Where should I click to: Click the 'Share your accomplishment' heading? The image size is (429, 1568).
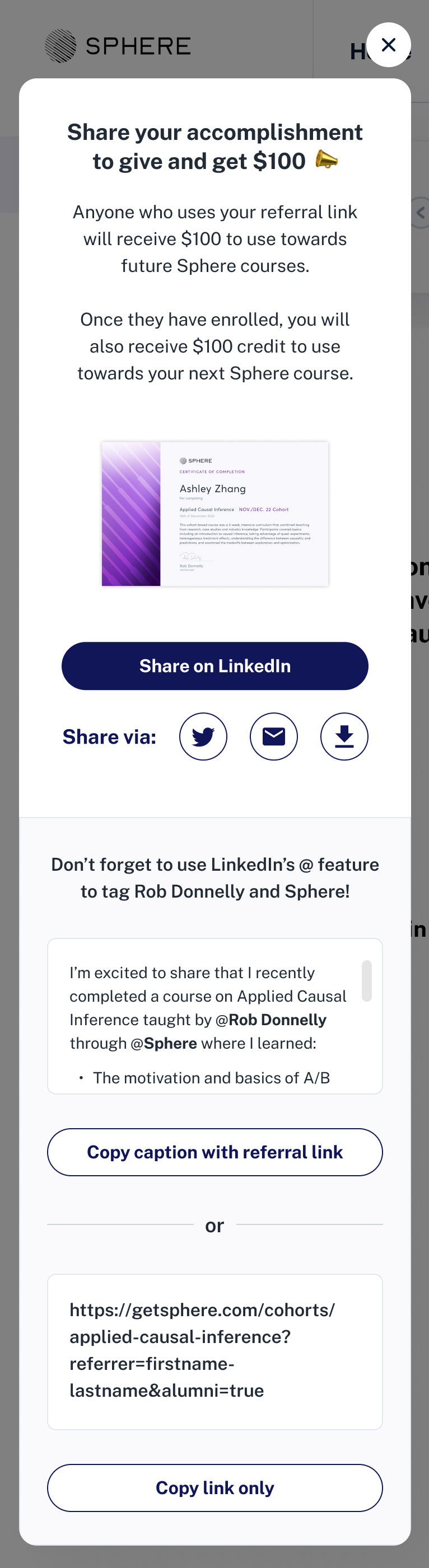(215, 132)
